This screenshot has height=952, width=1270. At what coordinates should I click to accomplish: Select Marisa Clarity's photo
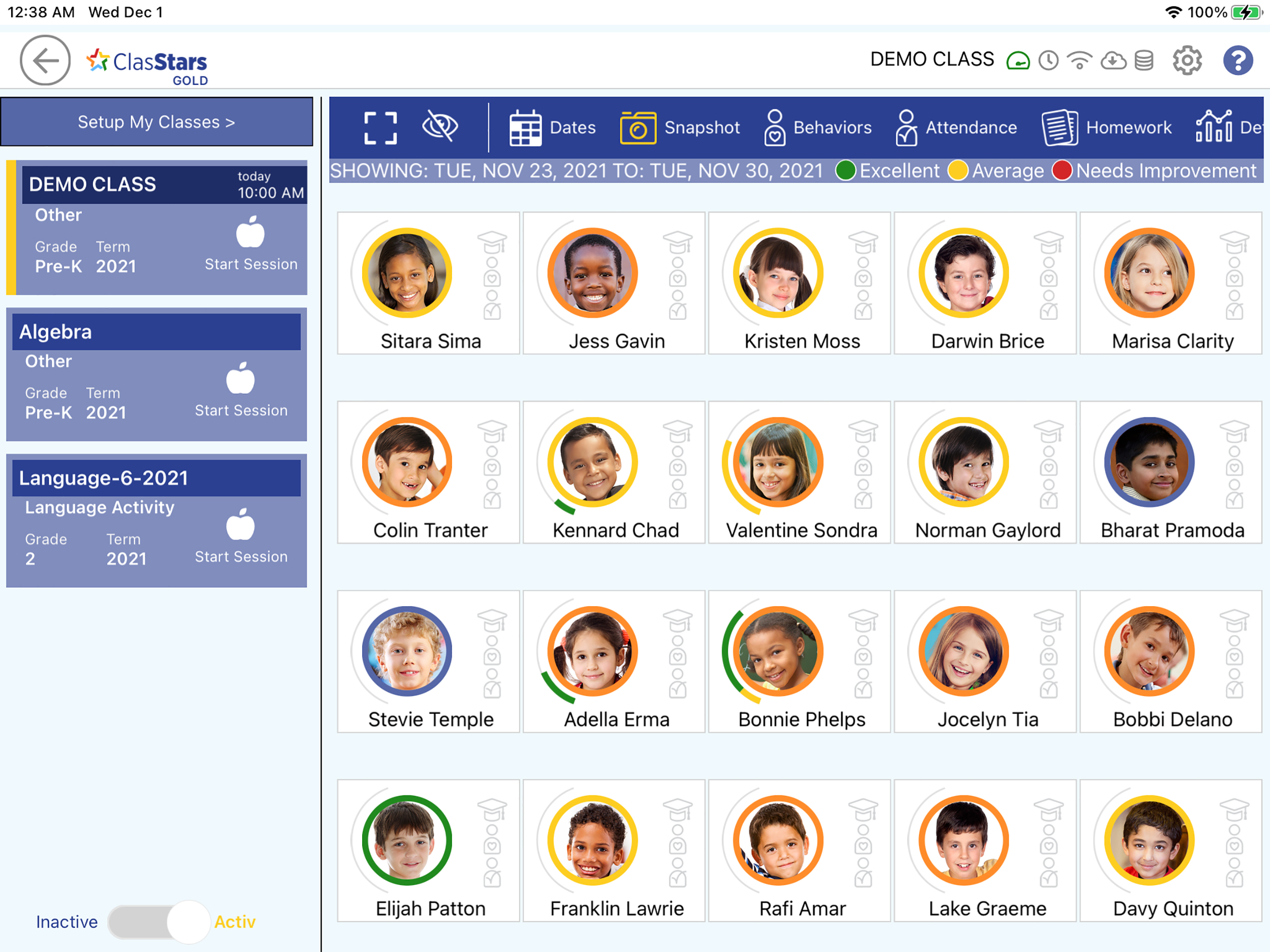(x=1150, y=273)
